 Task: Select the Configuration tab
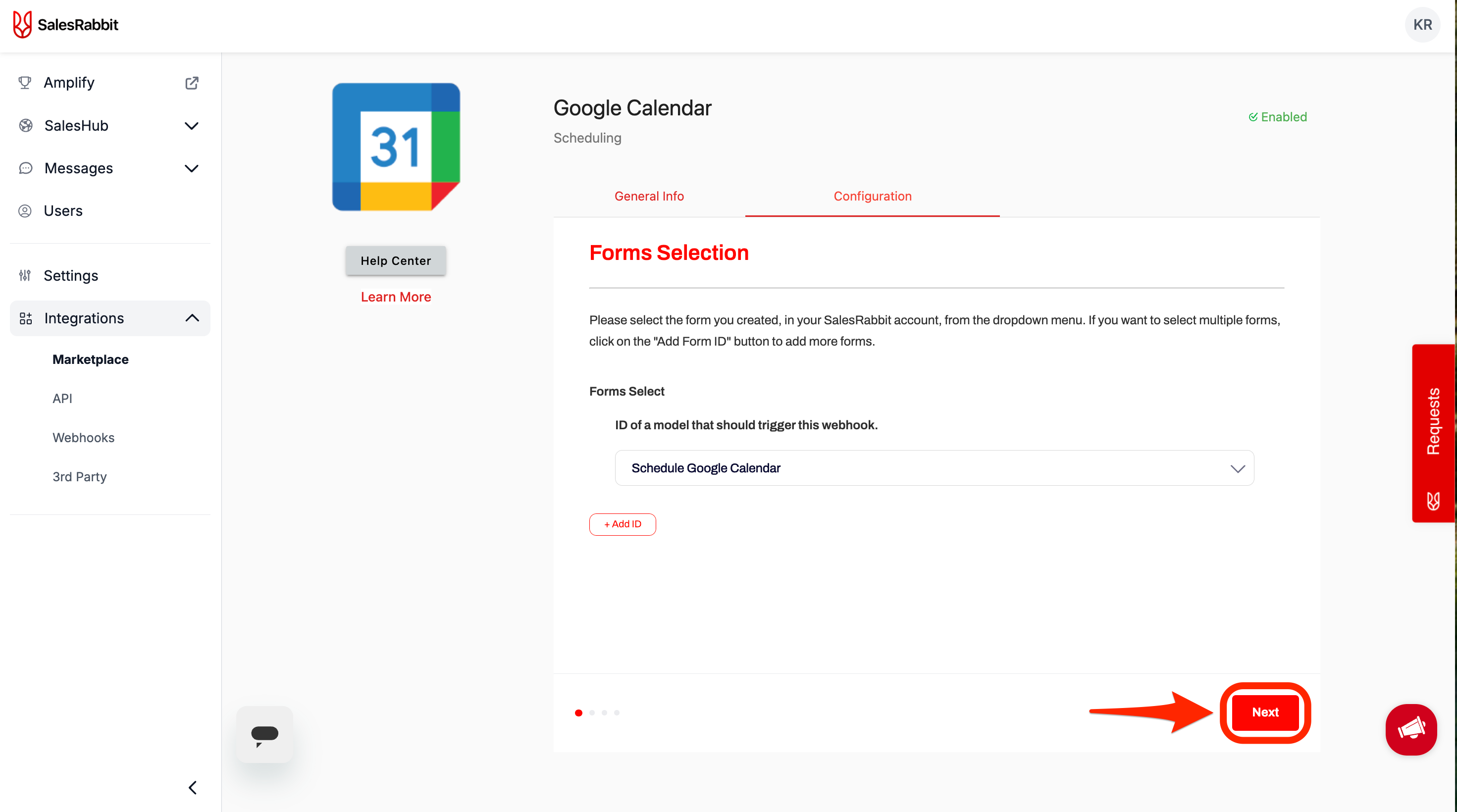pos(872,196)
